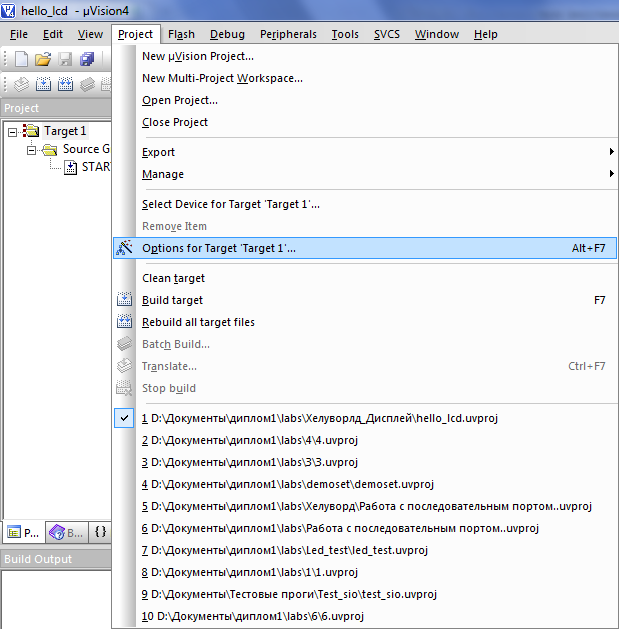Click the Project panel title header

click(x=56, y=108)
